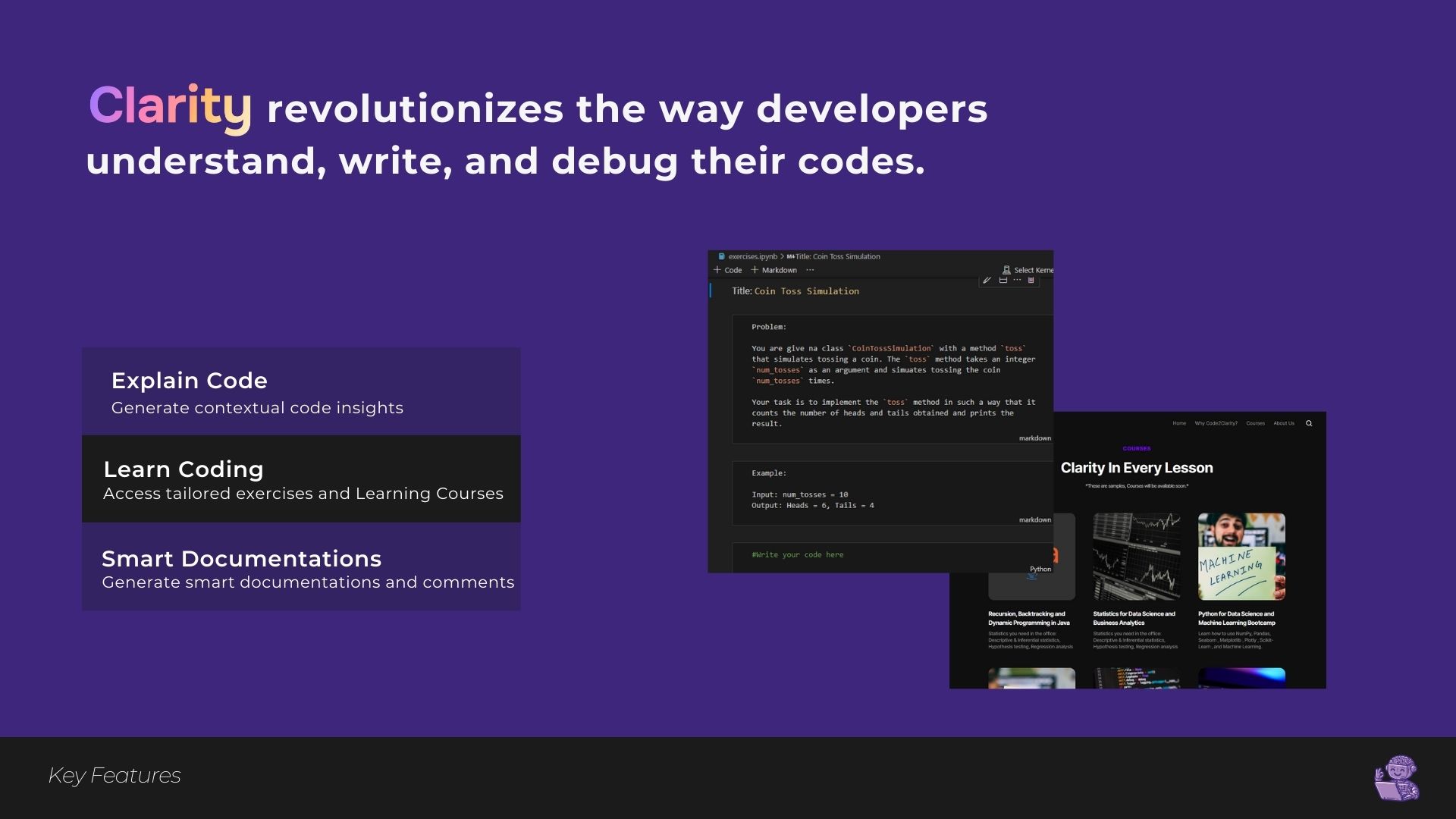Add a cell with the + Markdown button
The image size is (1456, 819).
[773, 270]
